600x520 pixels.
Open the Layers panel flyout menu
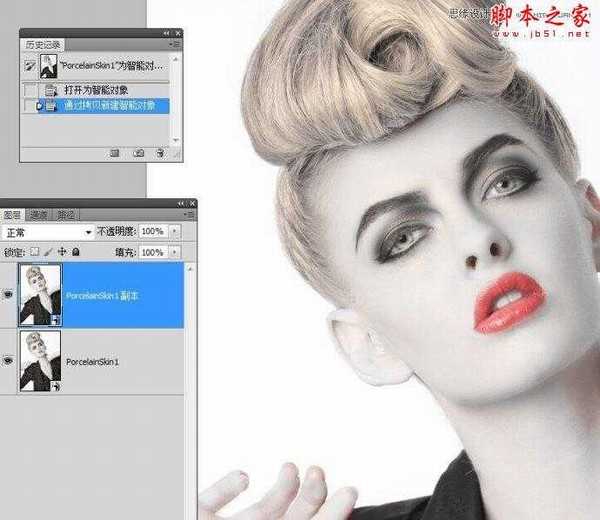[x=189, y=215]
